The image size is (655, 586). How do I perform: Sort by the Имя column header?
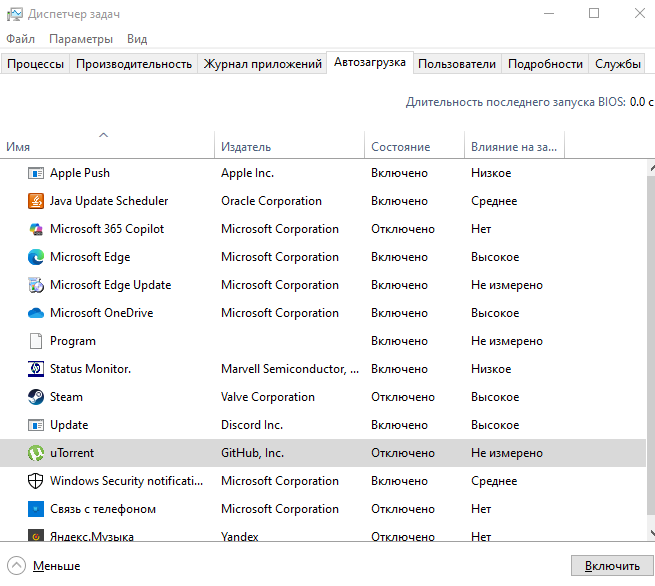click(107, 145)
